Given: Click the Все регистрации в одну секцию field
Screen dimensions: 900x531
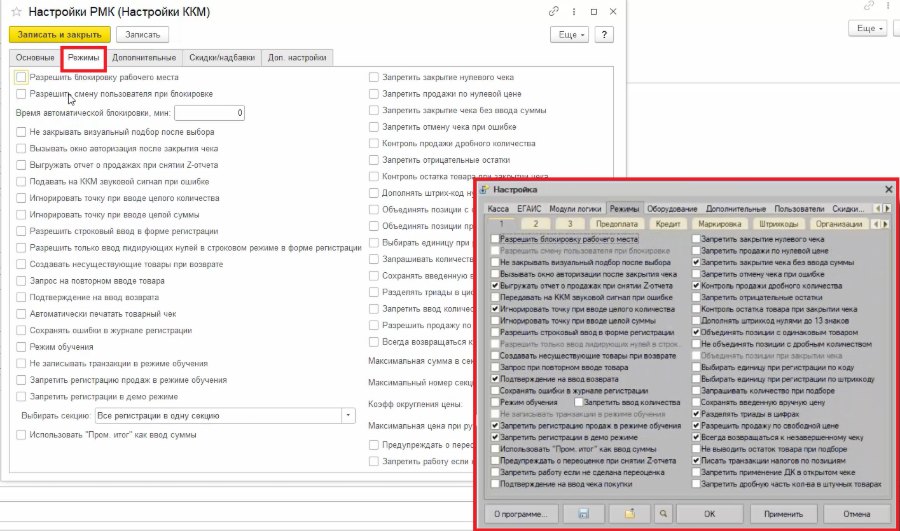Looking at the screenshot, I should click(x=218, y=416).
